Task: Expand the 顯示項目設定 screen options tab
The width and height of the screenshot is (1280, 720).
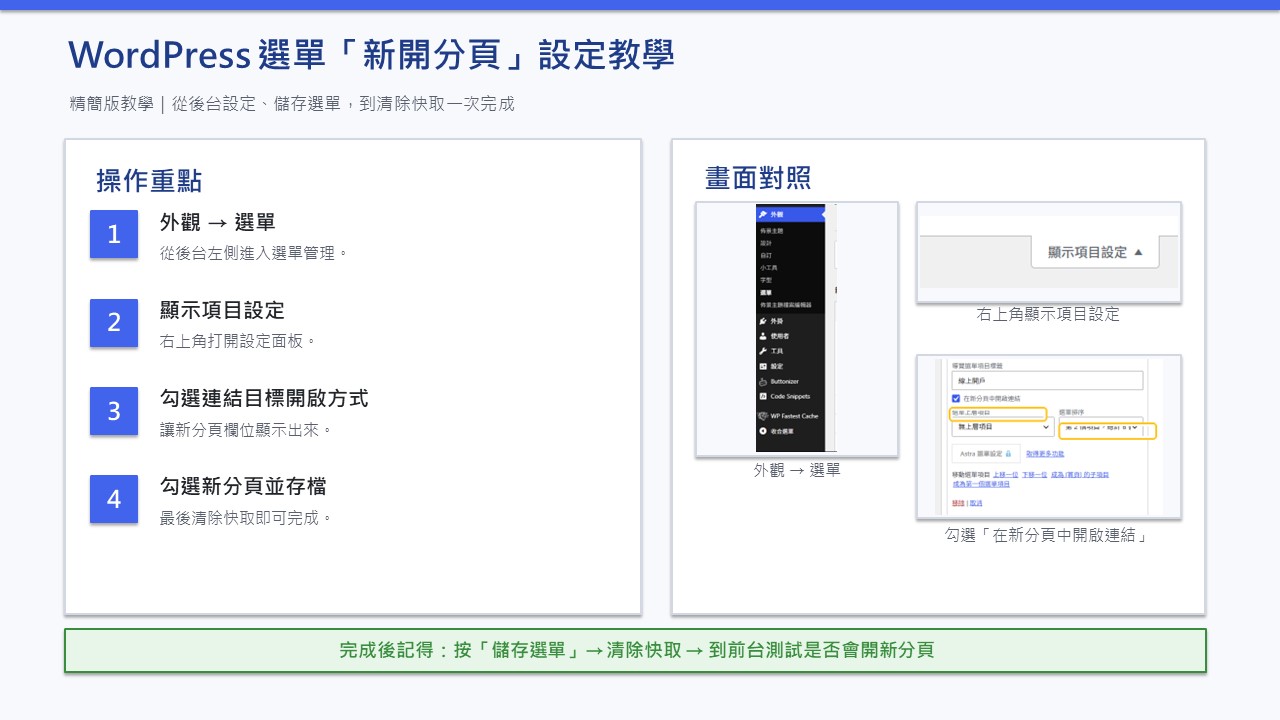Action: click(1095, 253)
